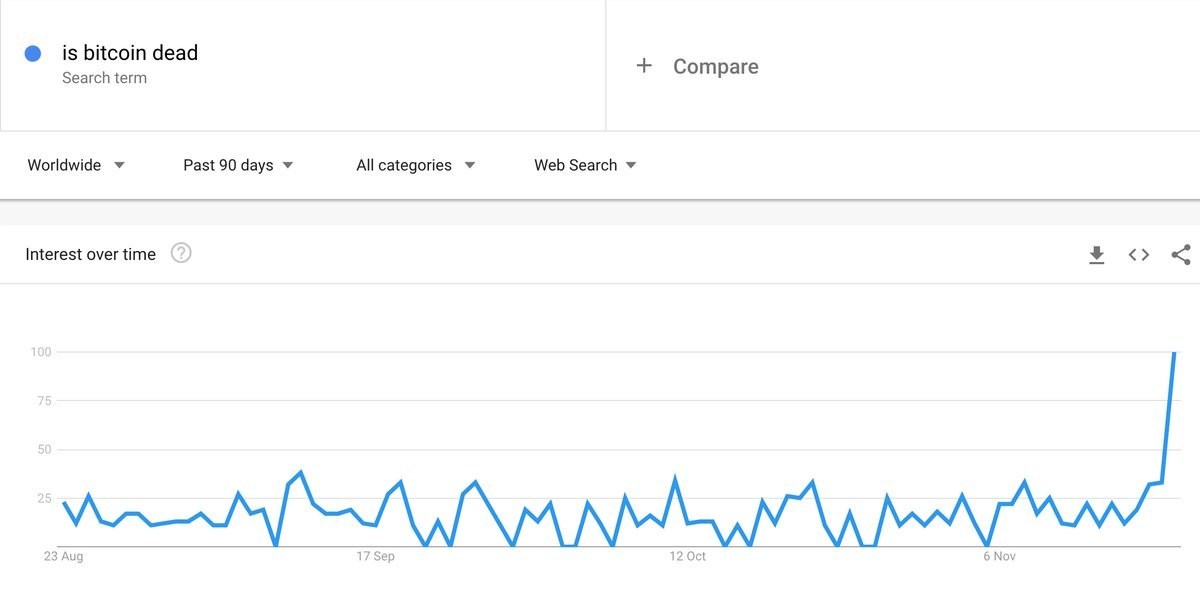
Task: Change the Web Search type dropdown
Action: click(585, 165)
